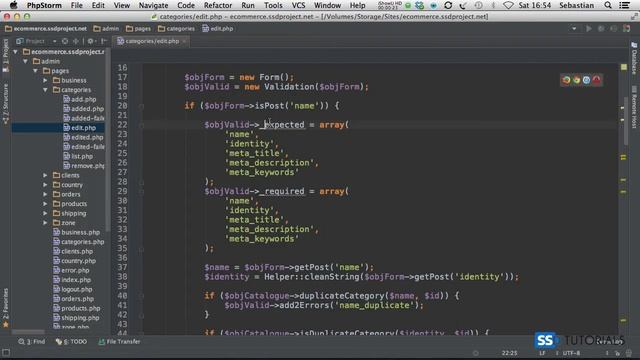The width and height of the screenshot is (640, 360).
Task: Expand the zone folder
Action: pos(45,223)
